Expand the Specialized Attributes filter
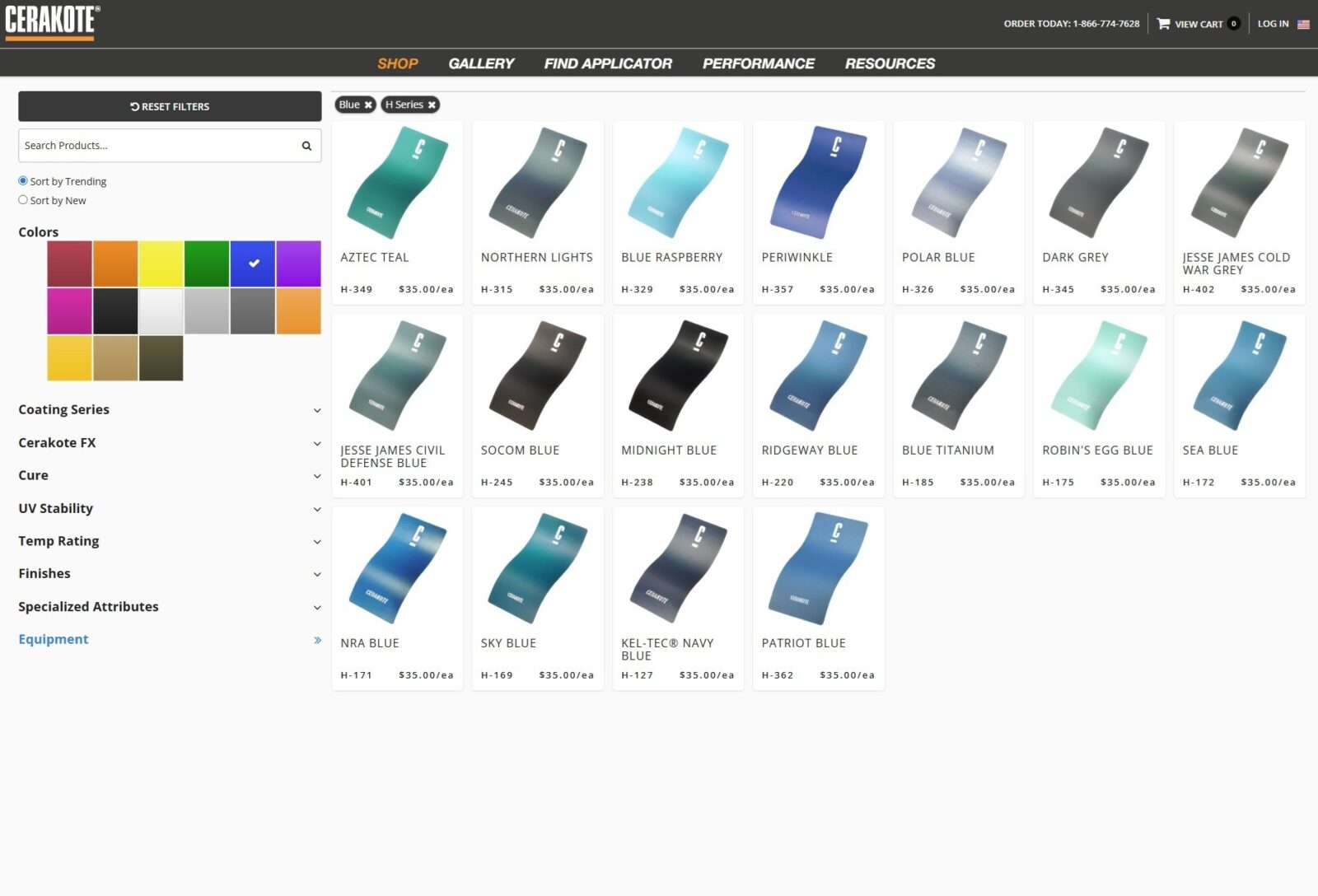The width and height of the screenshot is (1318, 896). point(170,607)
